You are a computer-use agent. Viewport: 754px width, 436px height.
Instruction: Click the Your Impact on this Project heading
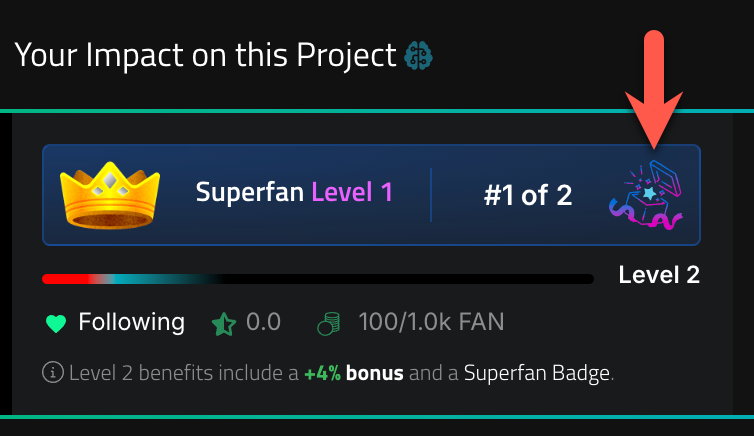pyautogui.click(x=205, y=55)
